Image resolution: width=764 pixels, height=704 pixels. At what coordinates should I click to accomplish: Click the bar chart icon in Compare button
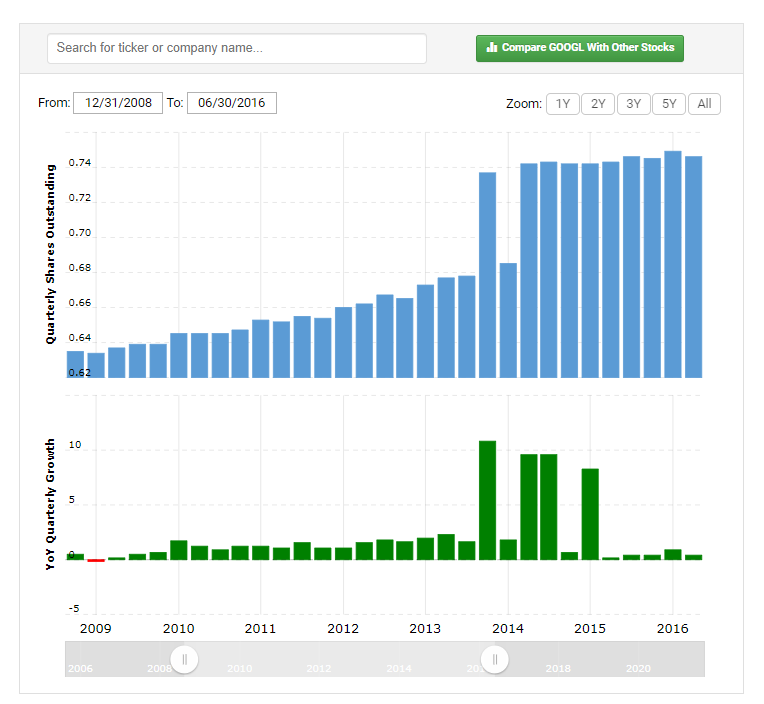coord(491,48)
